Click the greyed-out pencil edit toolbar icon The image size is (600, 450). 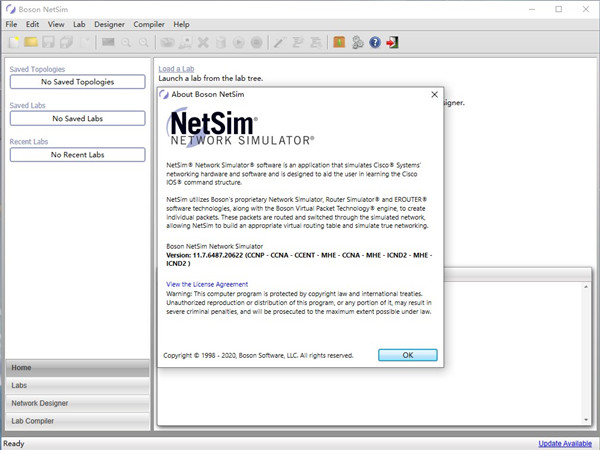coord(279,42)
